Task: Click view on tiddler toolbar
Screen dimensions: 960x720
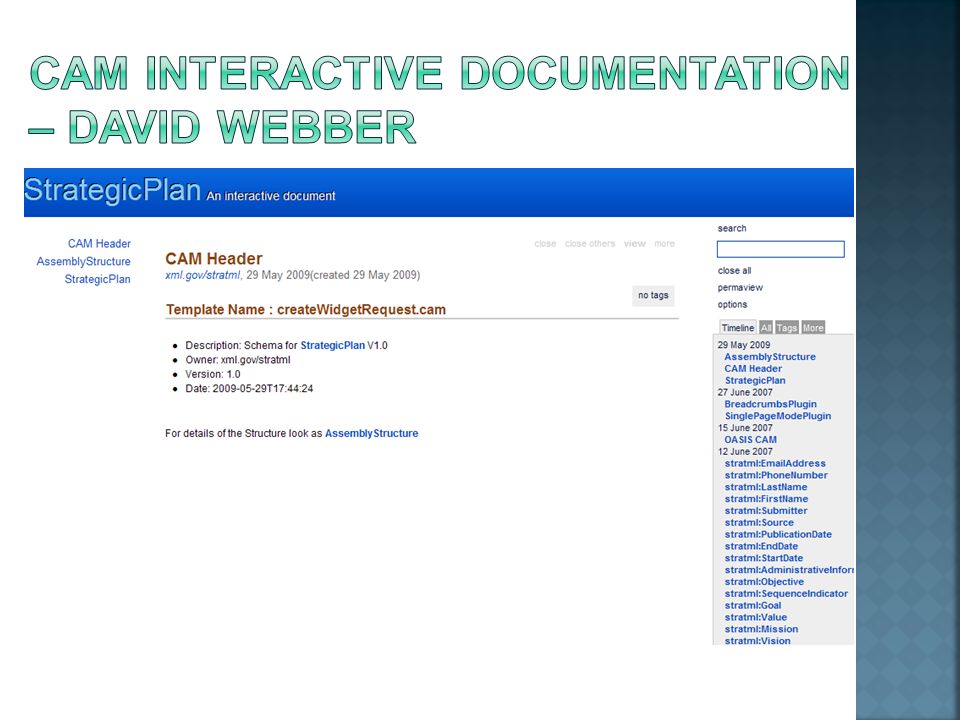Action: coord(634,244)
